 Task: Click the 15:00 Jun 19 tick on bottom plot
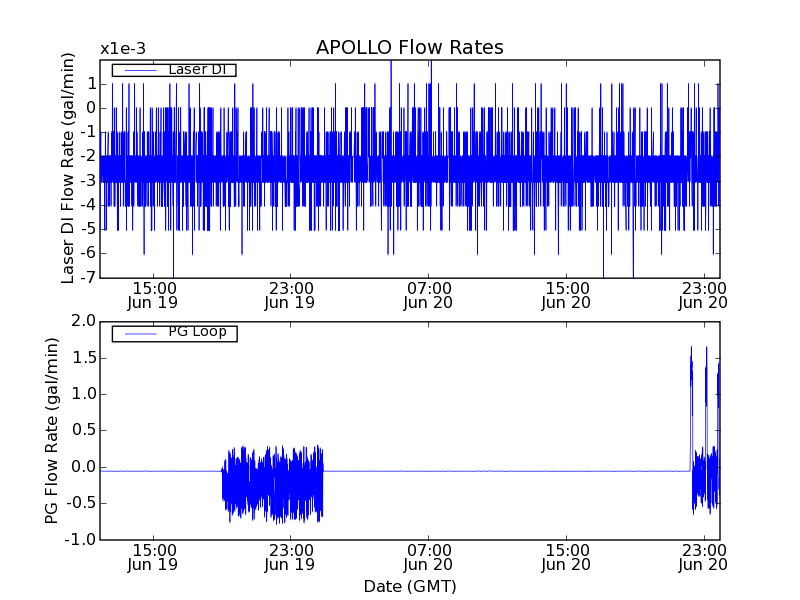[x=152, y=556]
